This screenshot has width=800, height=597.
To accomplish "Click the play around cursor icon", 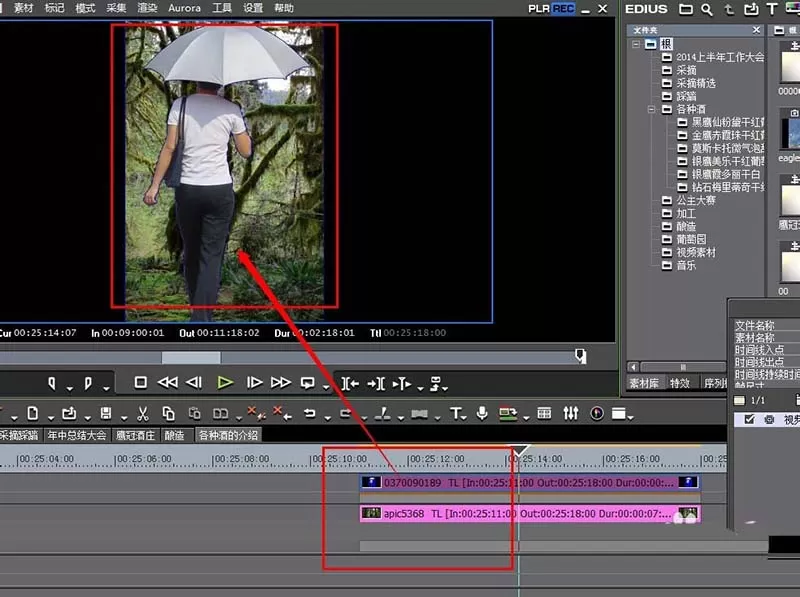I will [x=402, y=383].
